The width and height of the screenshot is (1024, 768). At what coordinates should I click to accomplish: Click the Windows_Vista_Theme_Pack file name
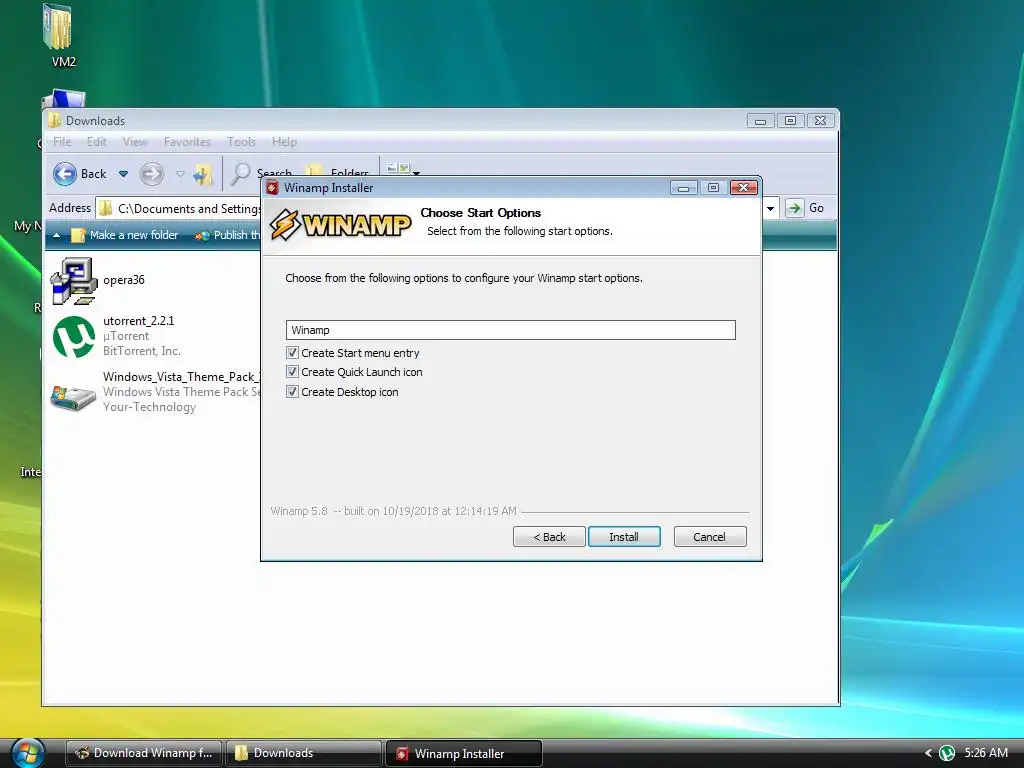click(x=182, y=377)
